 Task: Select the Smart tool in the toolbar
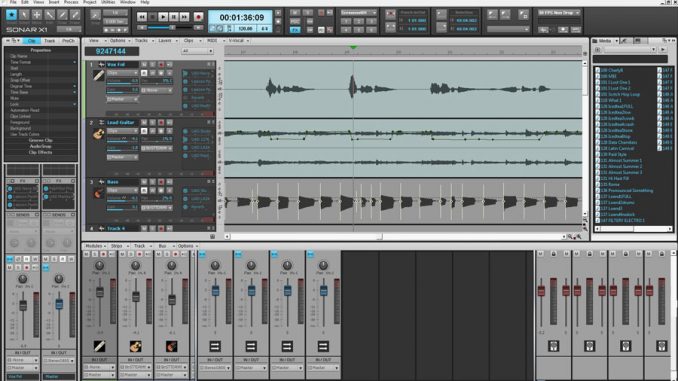coord(11,15)
